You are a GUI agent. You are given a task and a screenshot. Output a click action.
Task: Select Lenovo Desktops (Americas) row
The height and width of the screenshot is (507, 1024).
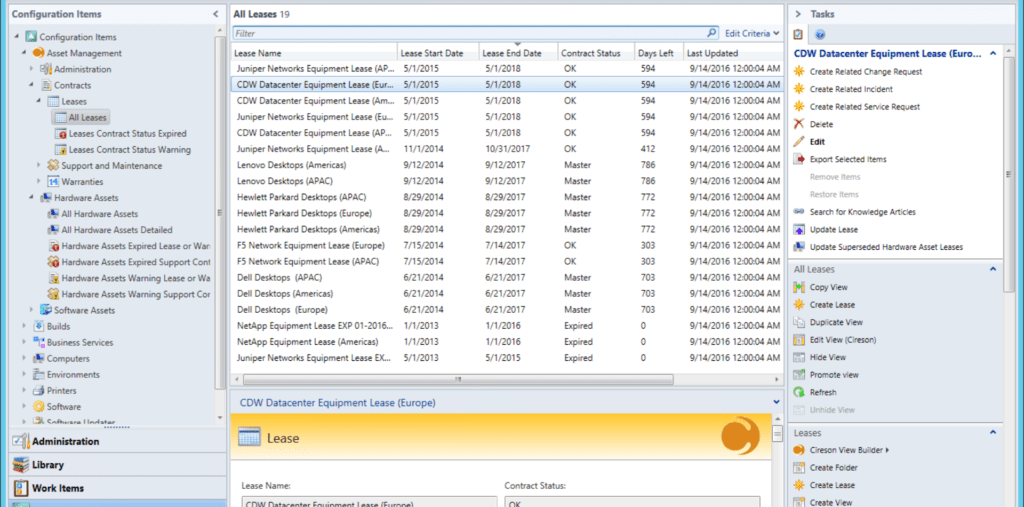(507, 165)
